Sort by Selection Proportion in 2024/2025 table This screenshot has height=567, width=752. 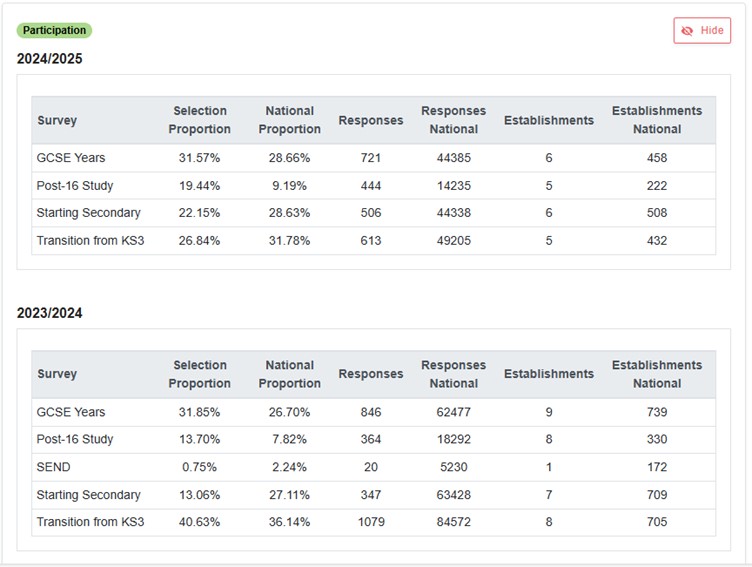(x=199, y=120)
